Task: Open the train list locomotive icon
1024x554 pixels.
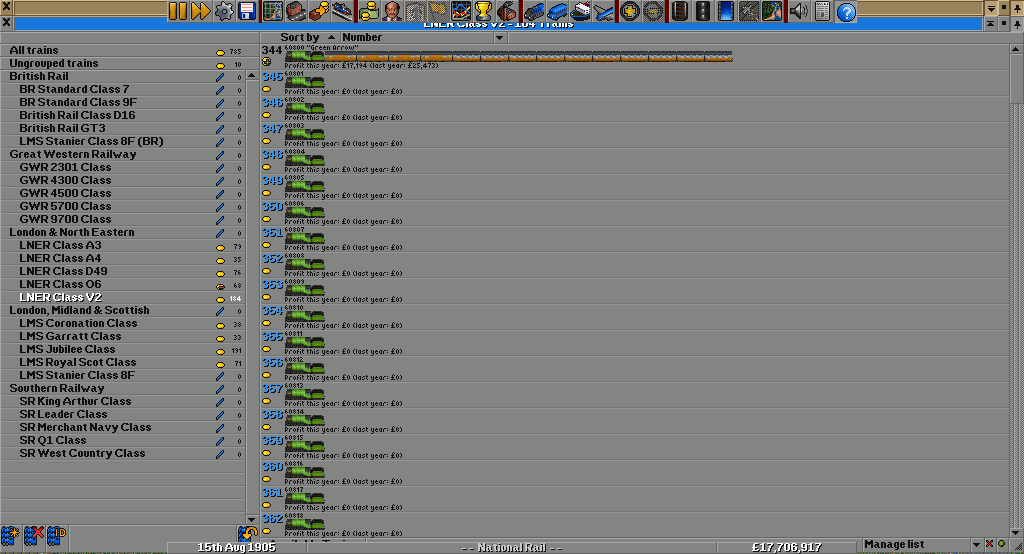Action: (x=534, y=11)
